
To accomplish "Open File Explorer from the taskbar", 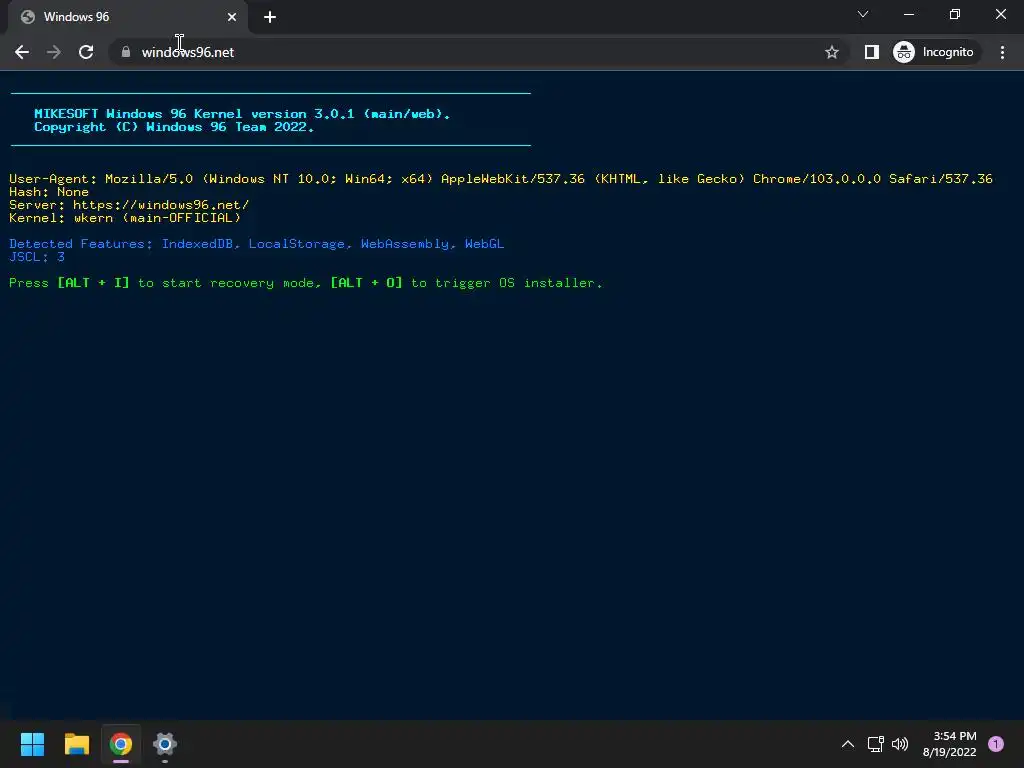I will click(76, 744).
